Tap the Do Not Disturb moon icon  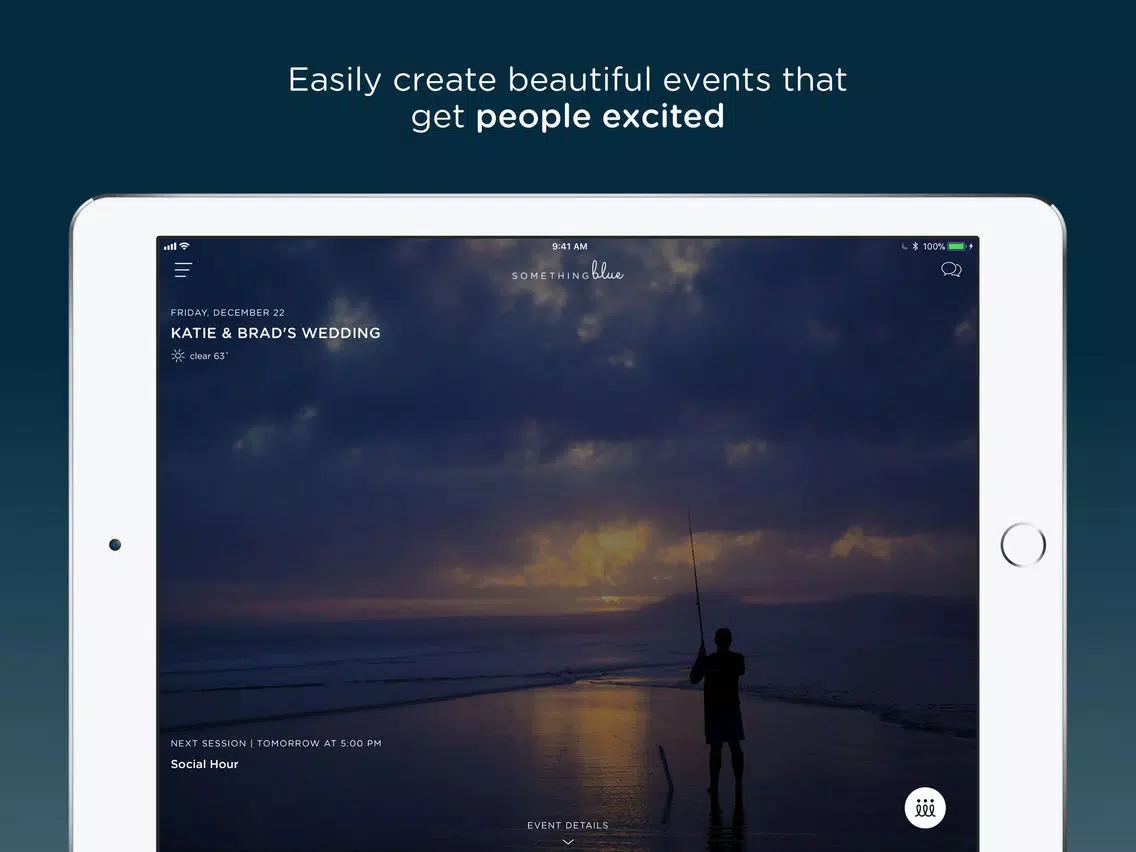(904, 246)
